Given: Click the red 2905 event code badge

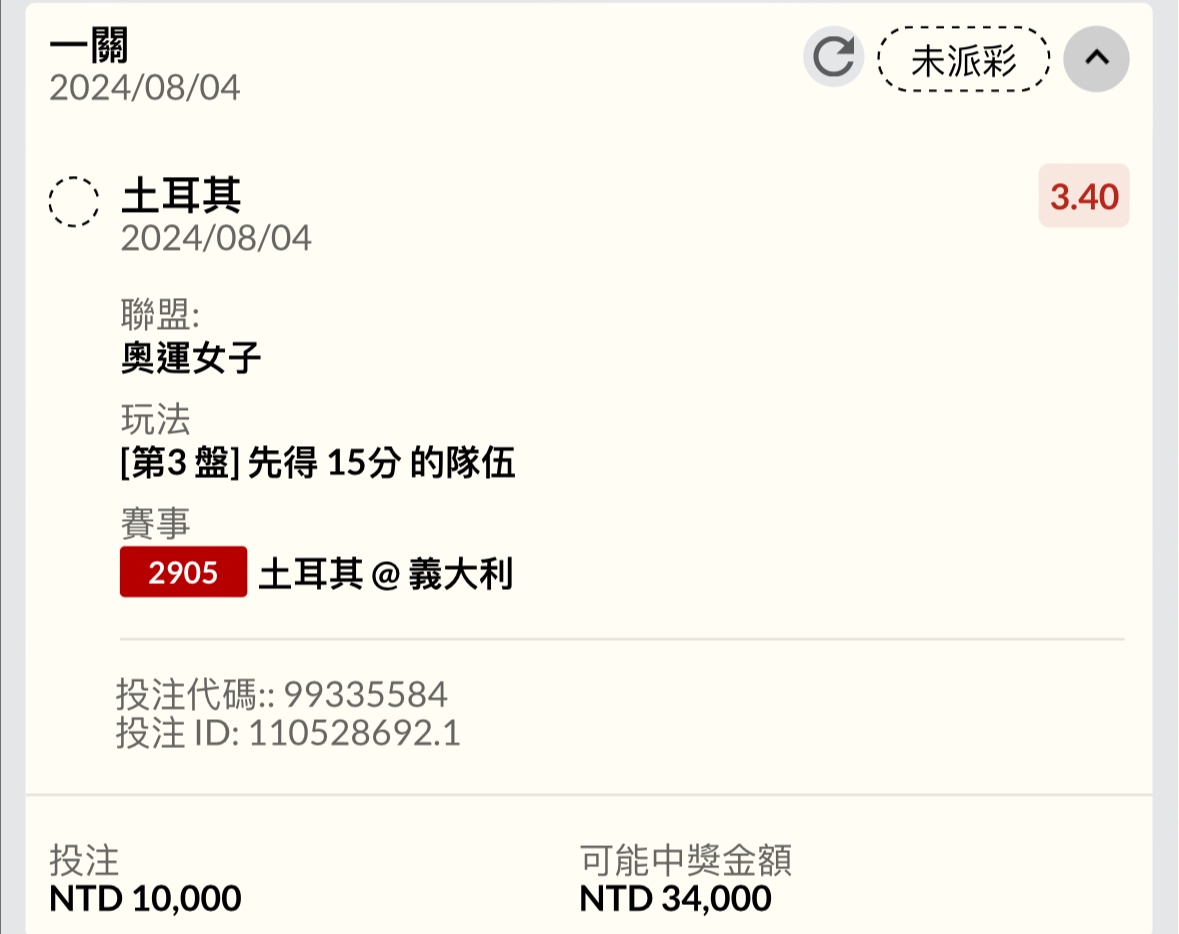Looking at the screenshot, I should 183,572.
